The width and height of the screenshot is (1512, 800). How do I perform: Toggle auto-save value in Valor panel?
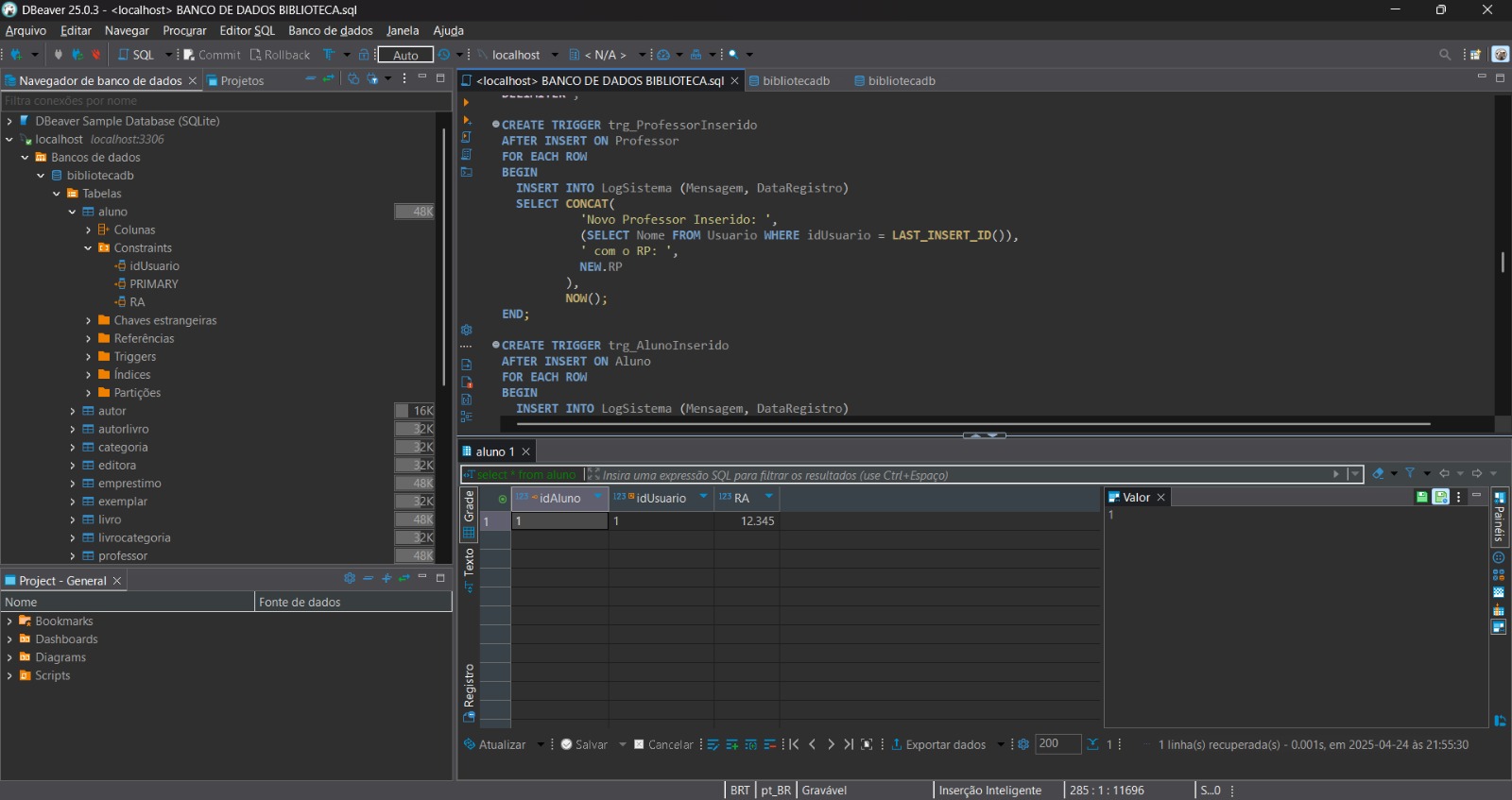[1440, 497]
